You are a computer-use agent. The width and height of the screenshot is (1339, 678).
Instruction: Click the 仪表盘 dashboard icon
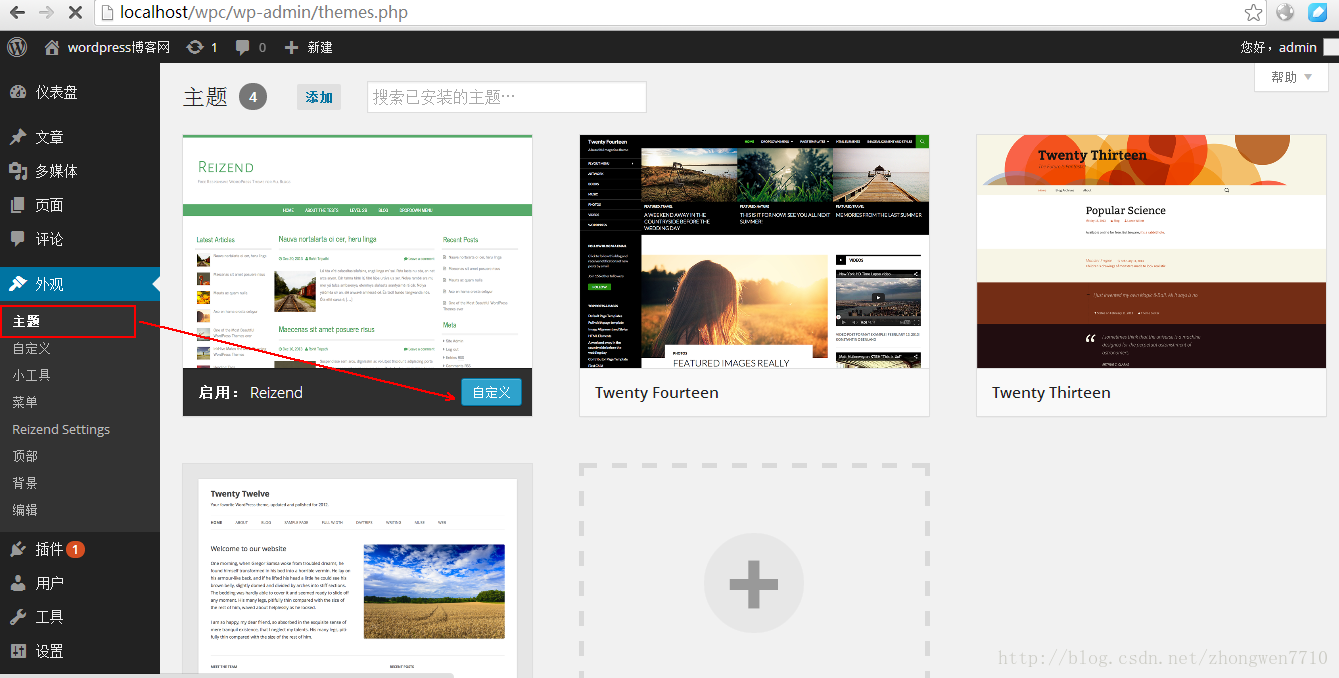[x=18, y=92]
